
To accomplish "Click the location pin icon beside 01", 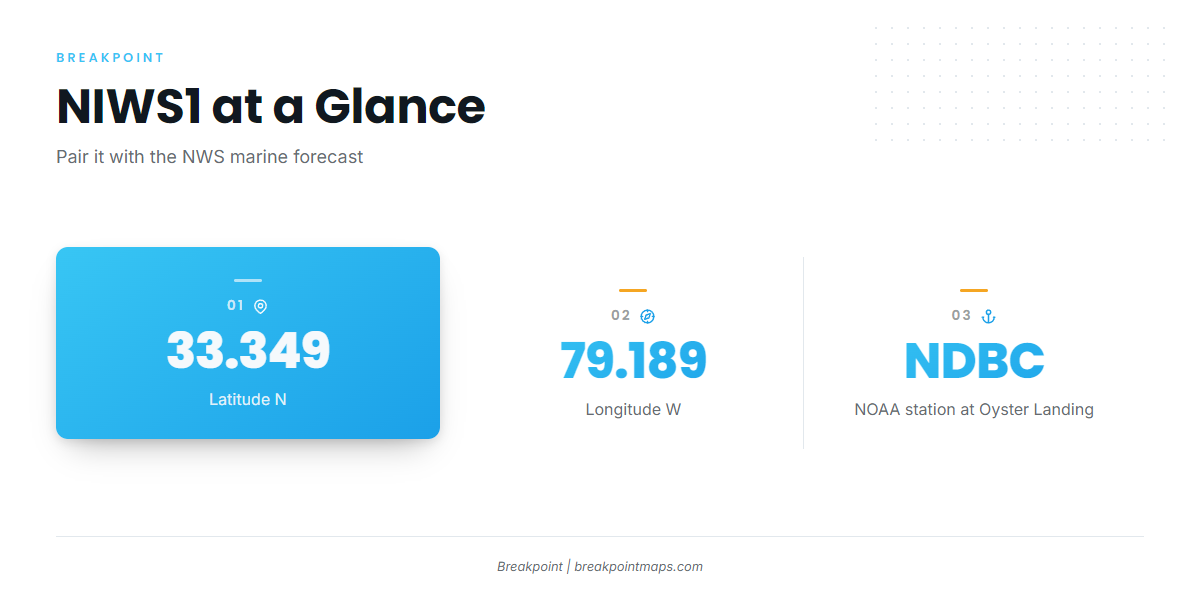I will [x=260, y=306].
